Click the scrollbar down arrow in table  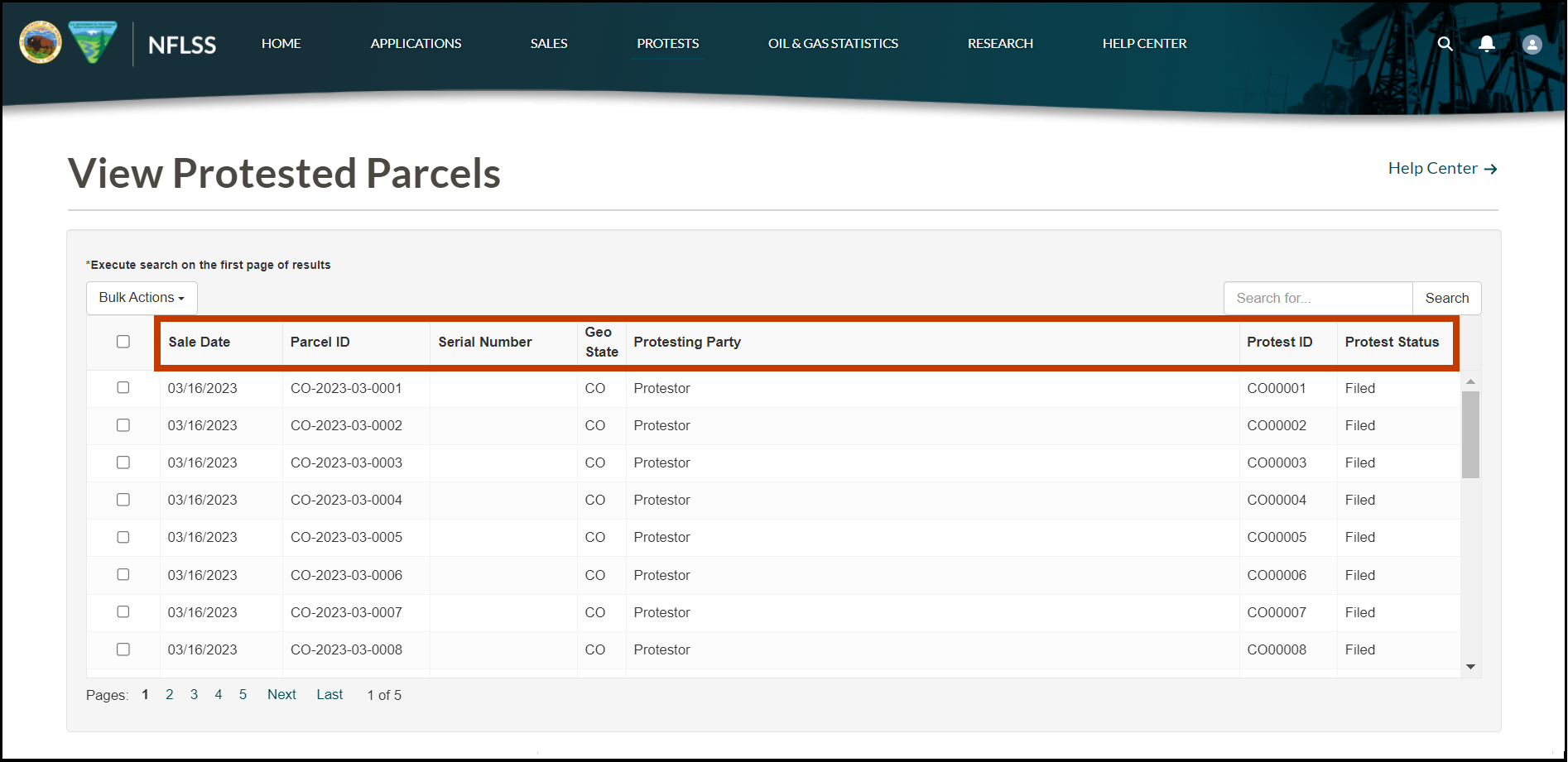coord(1470,667)
